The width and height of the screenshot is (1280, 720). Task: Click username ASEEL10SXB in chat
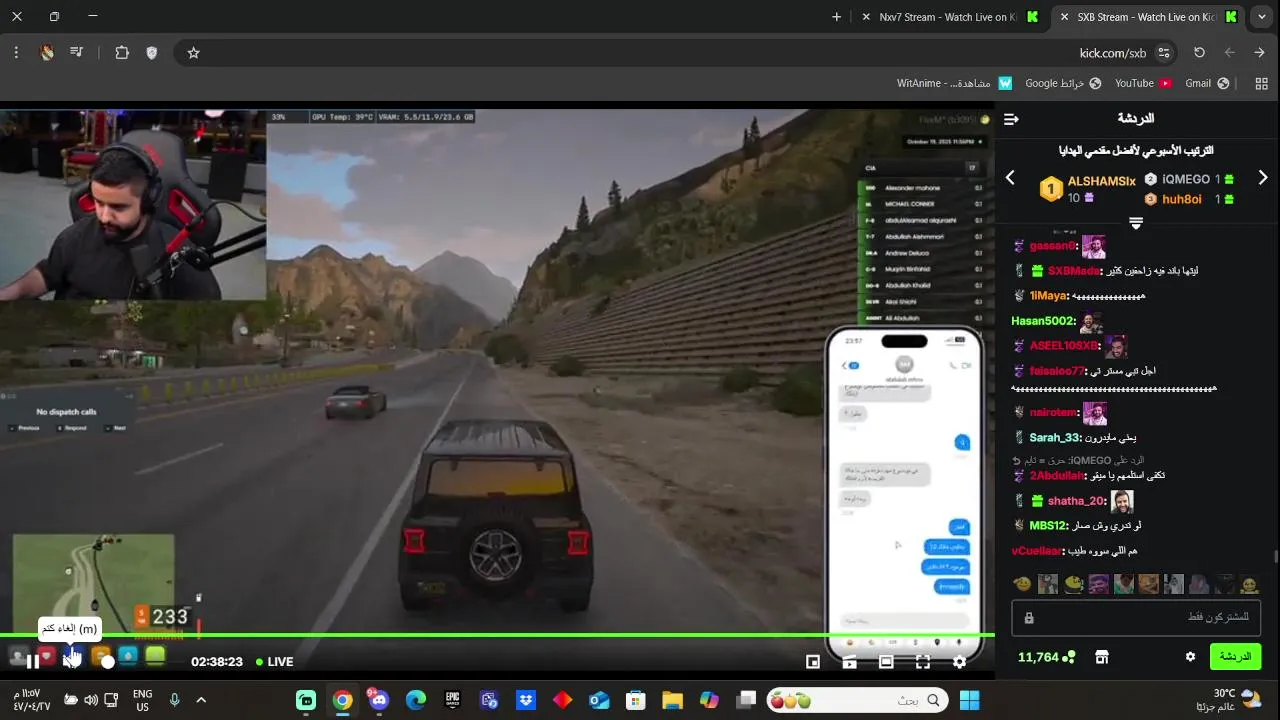click(x=1064, y=346)
